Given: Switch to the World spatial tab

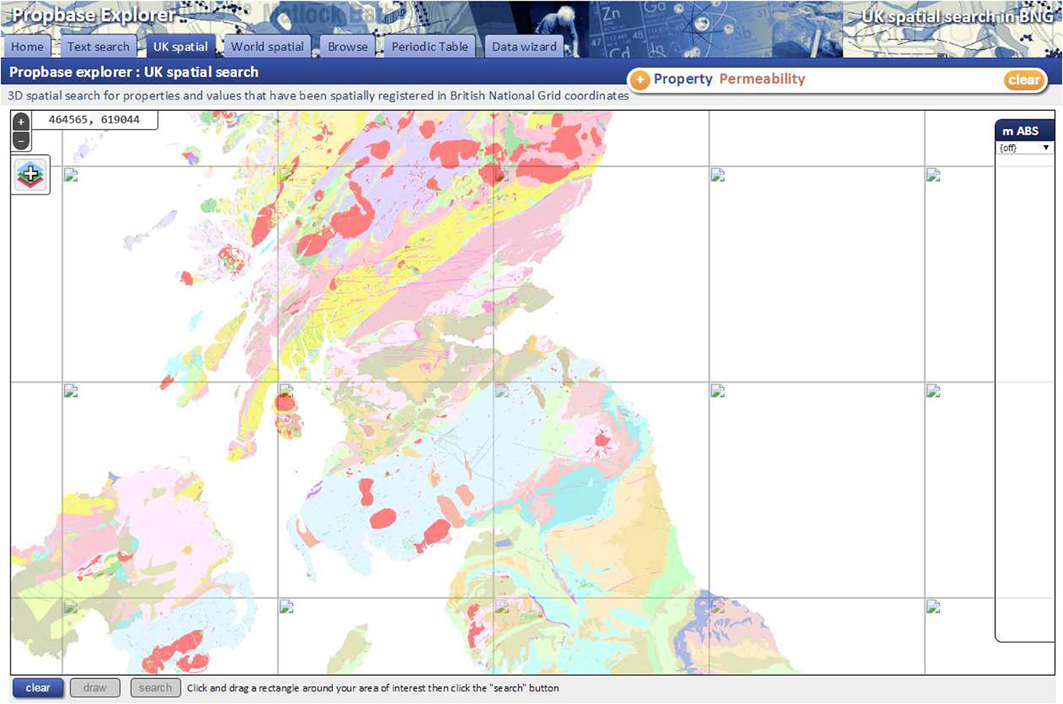Looking at the screenshot, I should (267, 46).
